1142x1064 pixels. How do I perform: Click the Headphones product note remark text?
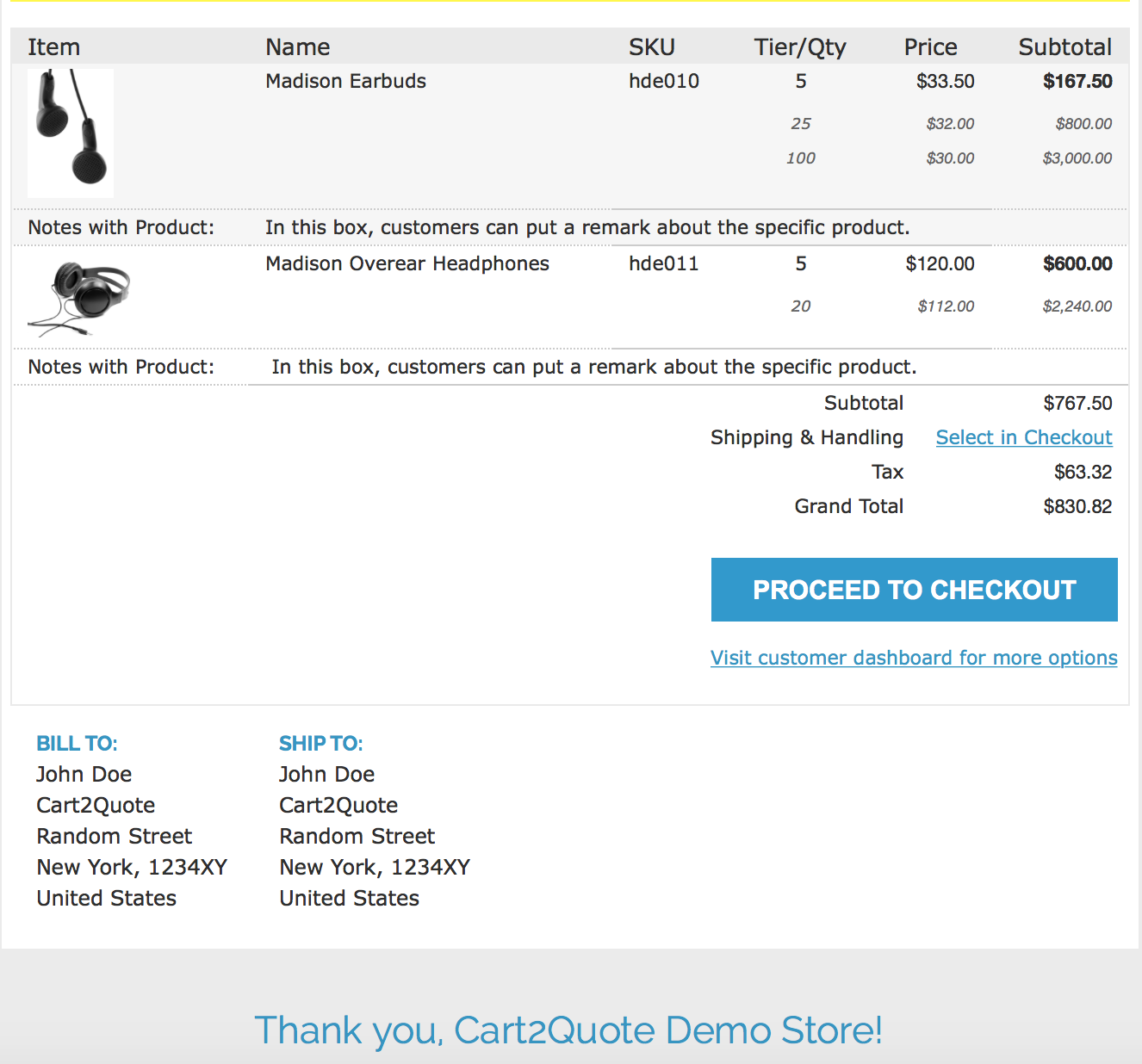[x=594, y=367]
